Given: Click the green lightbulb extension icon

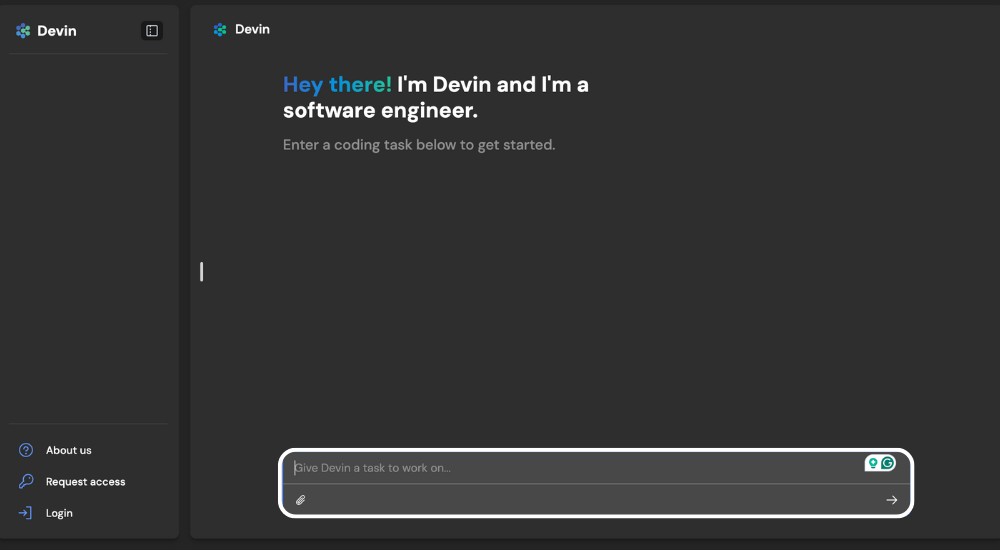Looking at the screenshot, I should point(873,463).
